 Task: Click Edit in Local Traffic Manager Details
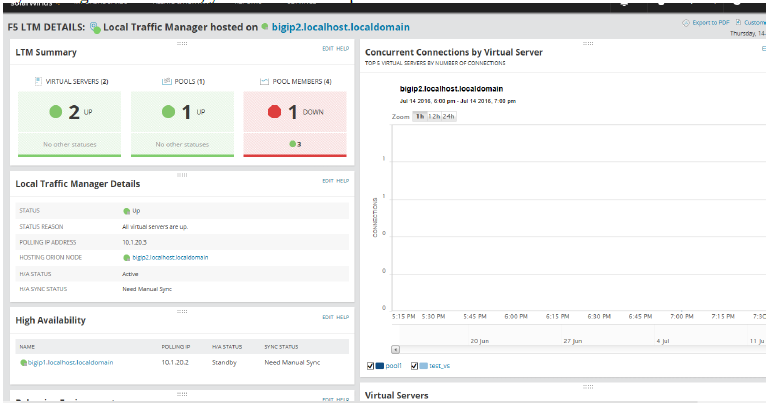click(x=328, y=181)
